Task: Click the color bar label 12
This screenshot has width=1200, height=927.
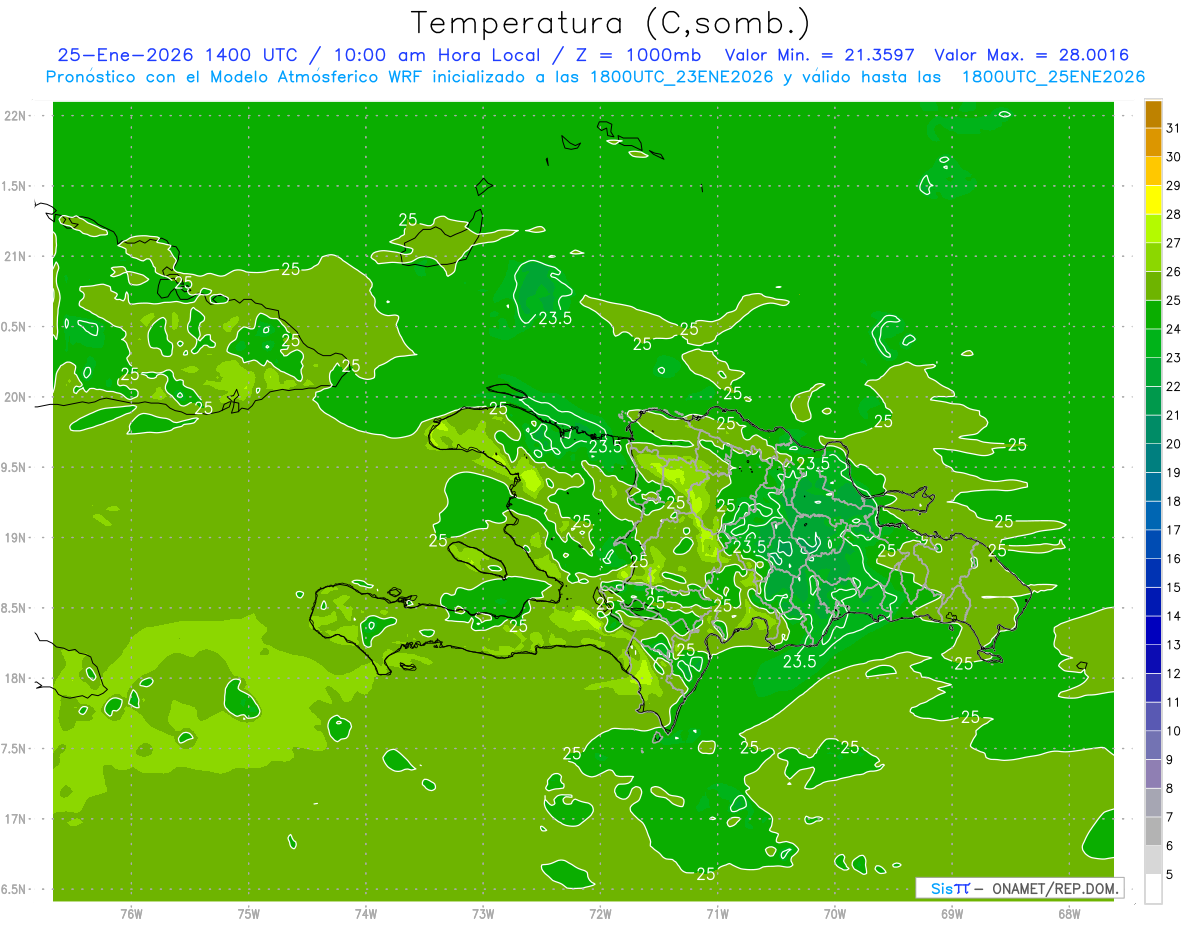Action: click(1174, 674)
